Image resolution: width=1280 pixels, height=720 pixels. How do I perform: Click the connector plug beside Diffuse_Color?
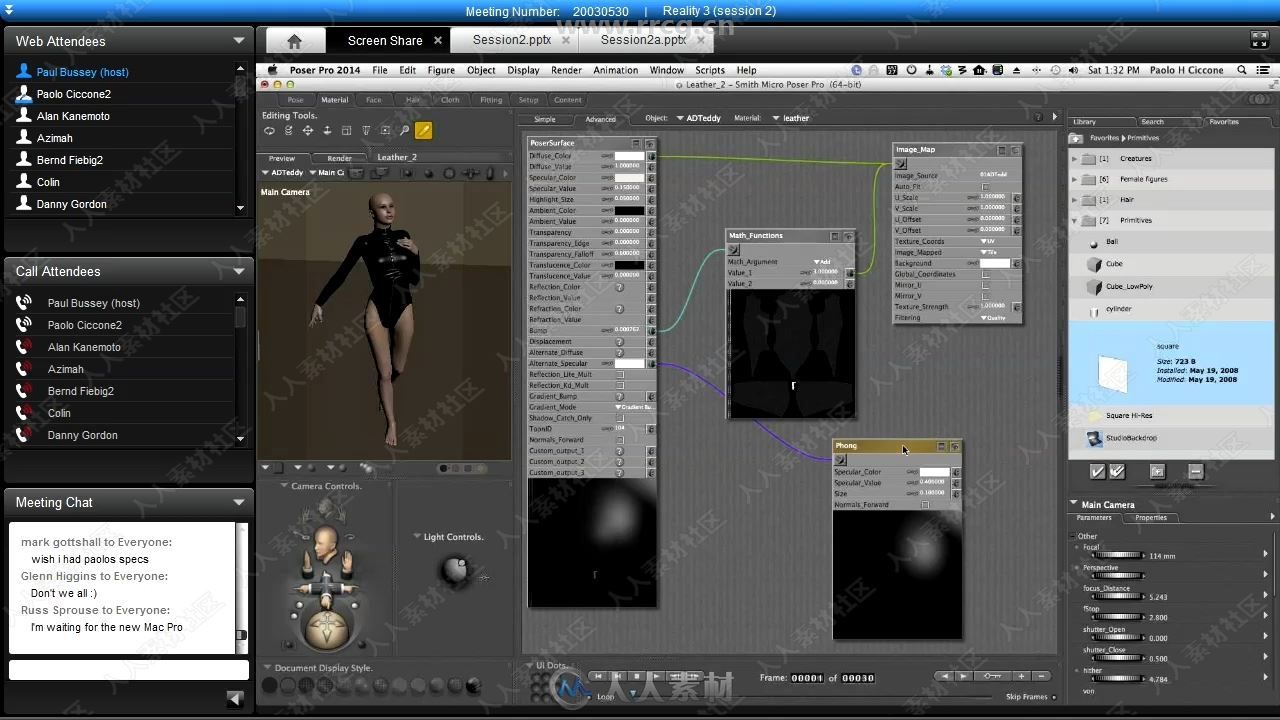pyautogui.click(x=651, y=156)
